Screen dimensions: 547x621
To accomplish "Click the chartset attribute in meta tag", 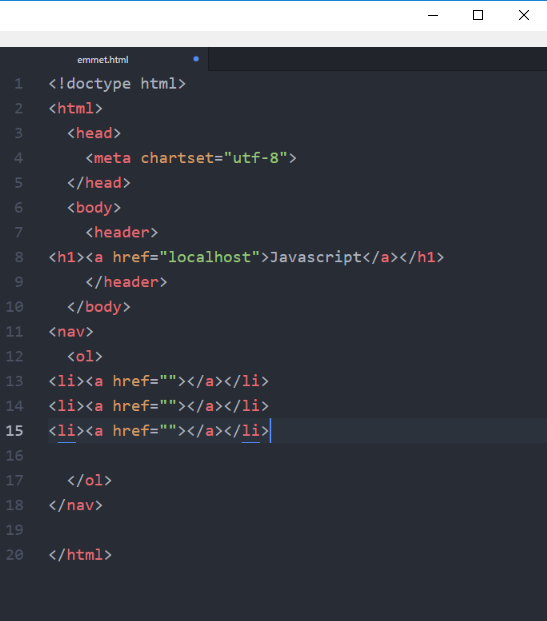I will 177,158.
